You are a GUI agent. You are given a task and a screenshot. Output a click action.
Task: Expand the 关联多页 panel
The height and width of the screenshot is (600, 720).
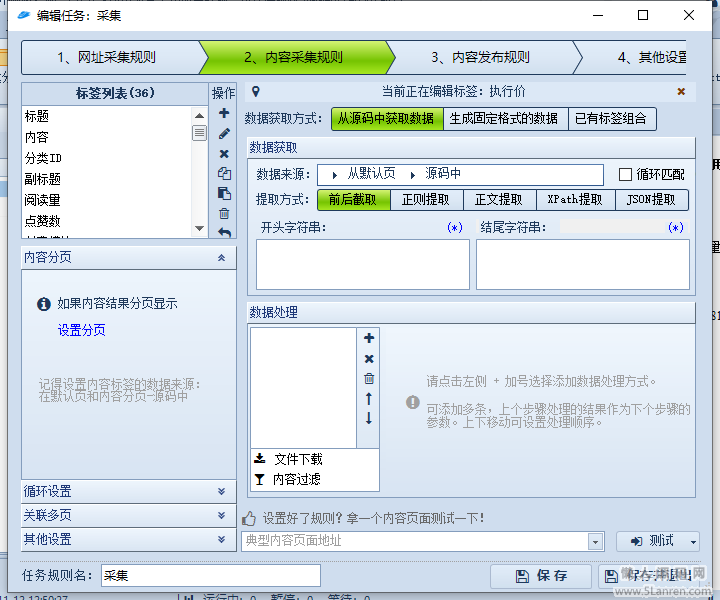point(221,515)
